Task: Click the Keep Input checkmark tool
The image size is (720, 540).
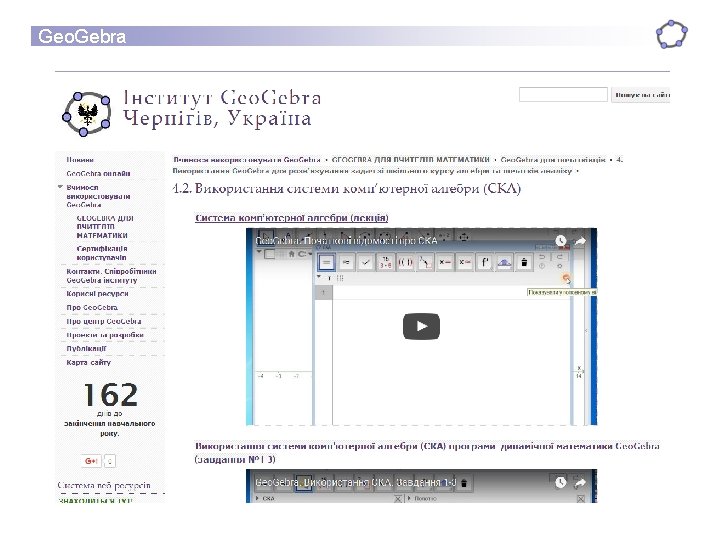Action: pos(366,262)
